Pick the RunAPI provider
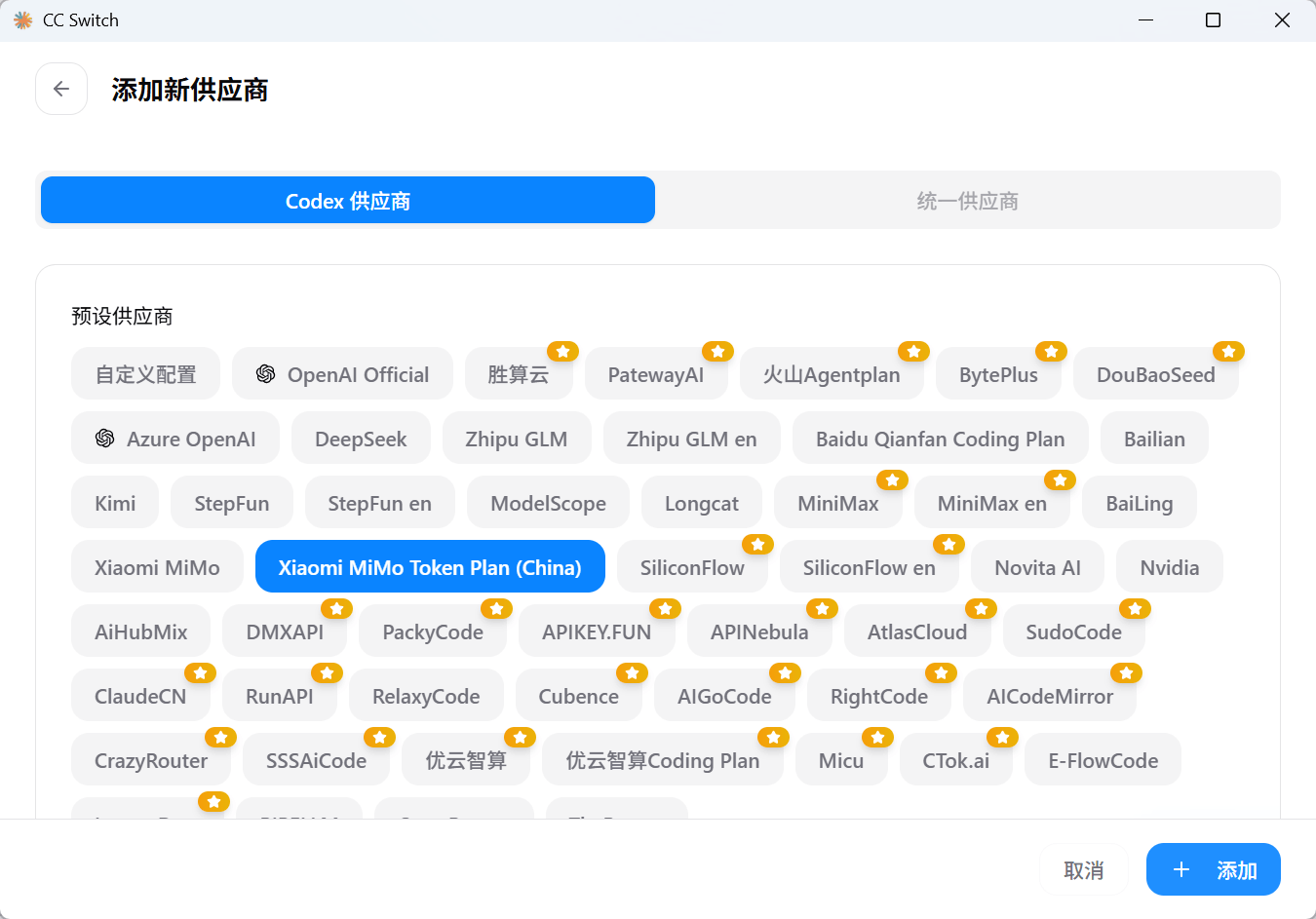The height and width of the screenshot is (919, 1316). pos(280,696)
